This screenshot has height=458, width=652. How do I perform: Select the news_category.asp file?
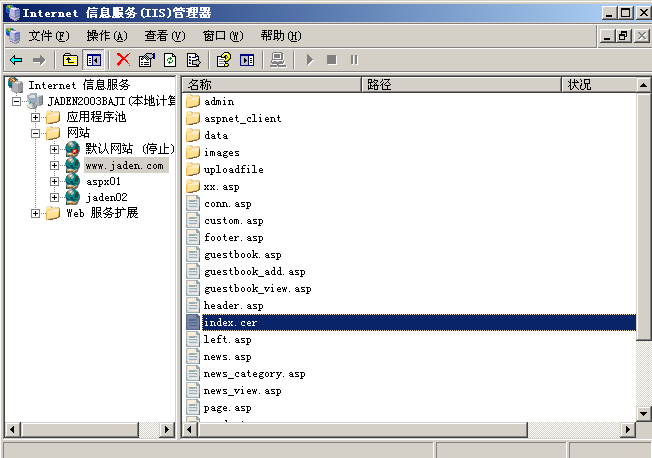pos(255,374)
